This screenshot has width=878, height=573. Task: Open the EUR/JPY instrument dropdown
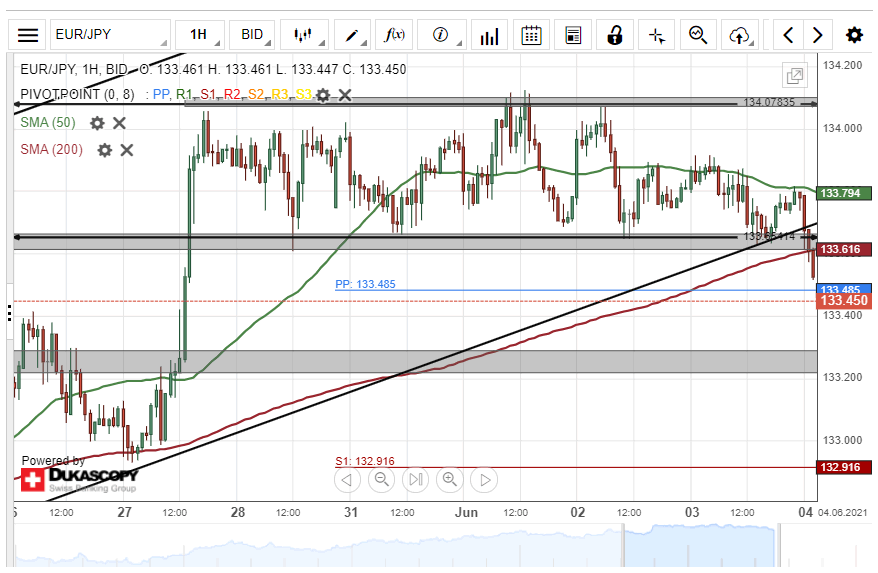pos(110,35)
